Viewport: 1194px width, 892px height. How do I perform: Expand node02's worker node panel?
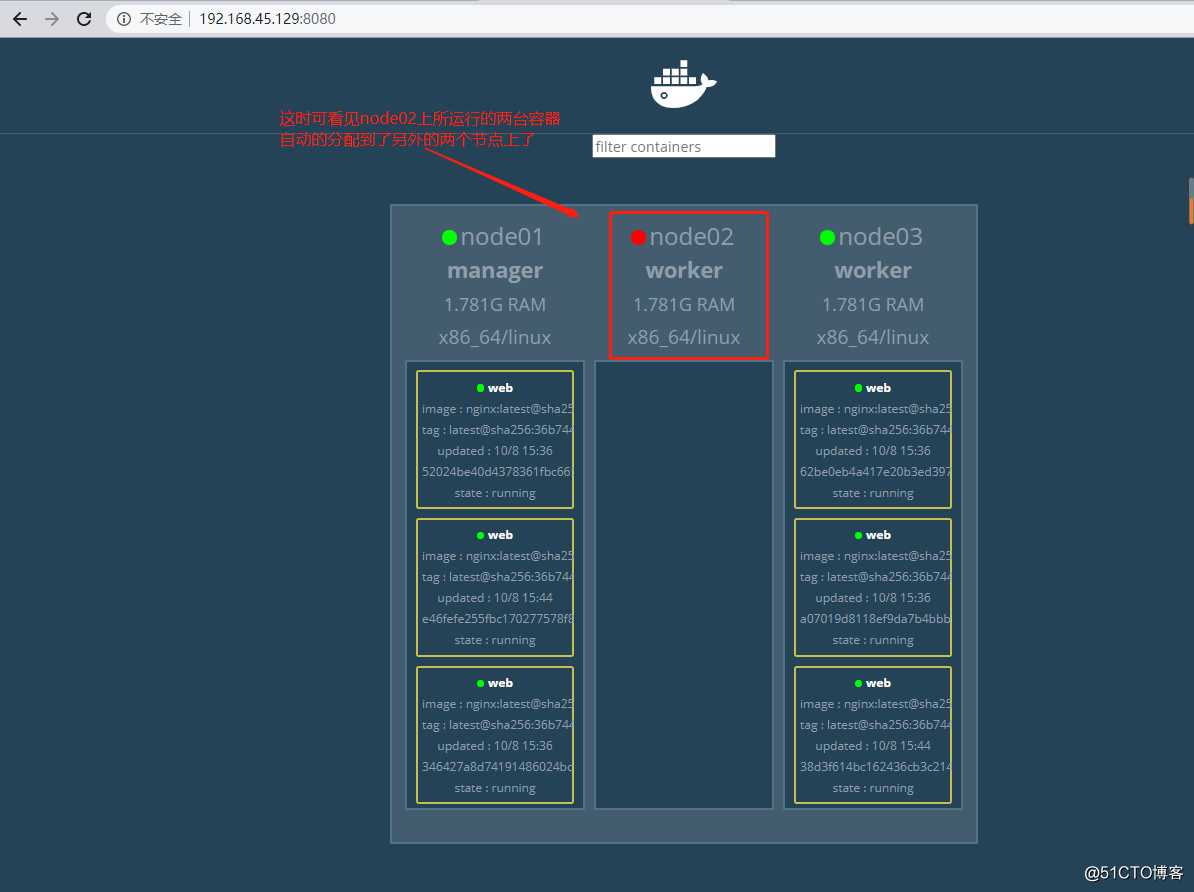(683, 285)
